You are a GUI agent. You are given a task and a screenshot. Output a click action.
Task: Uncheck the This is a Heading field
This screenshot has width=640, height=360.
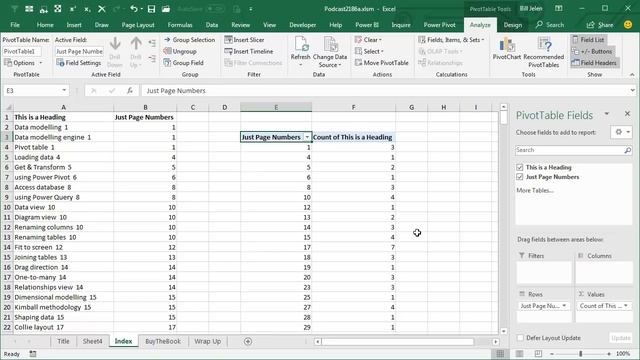(520, 167)
